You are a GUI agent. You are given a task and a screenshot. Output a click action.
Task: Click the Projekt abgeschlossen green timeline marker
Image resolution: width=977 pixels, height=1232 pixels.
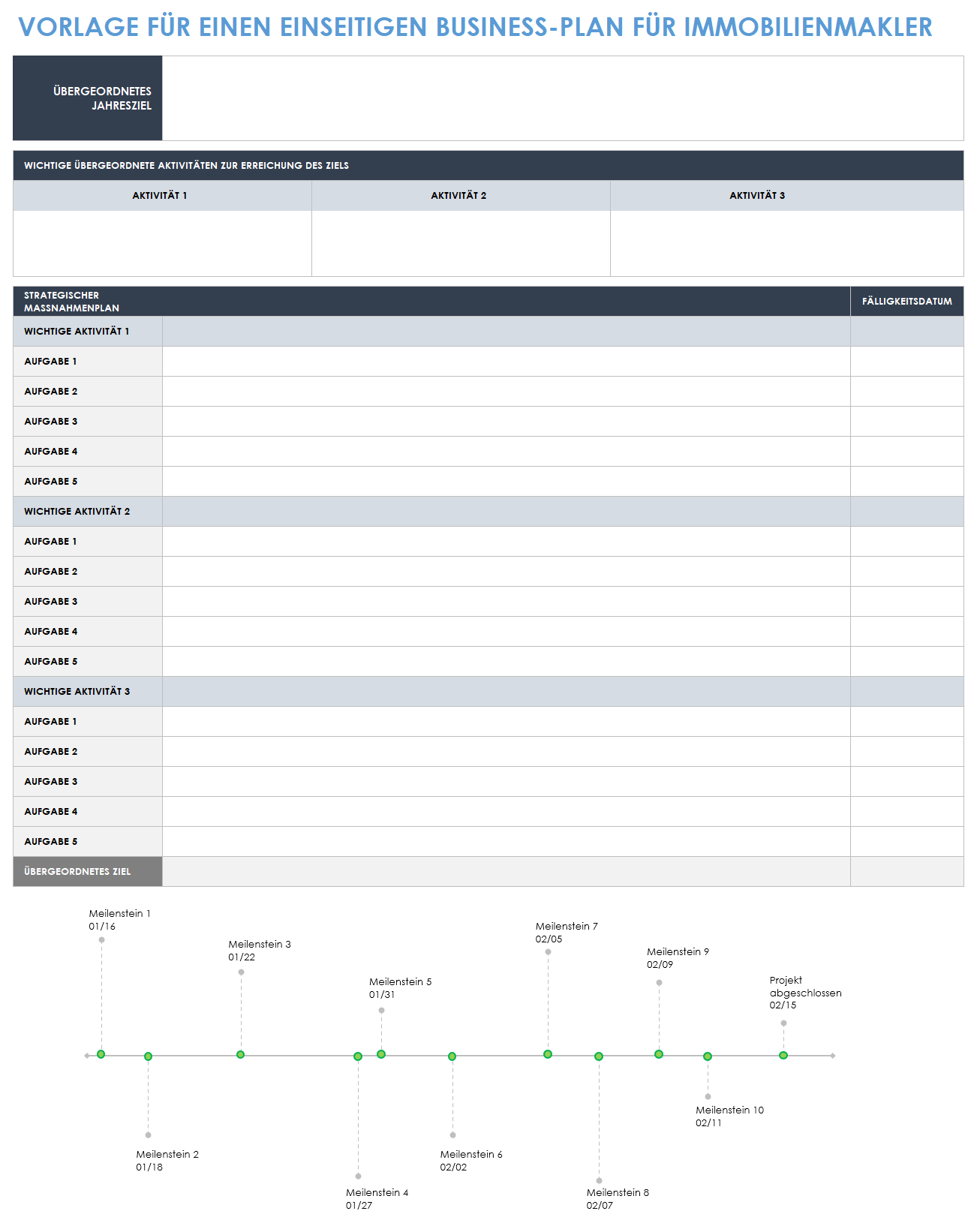click(x=783, y=1056)
